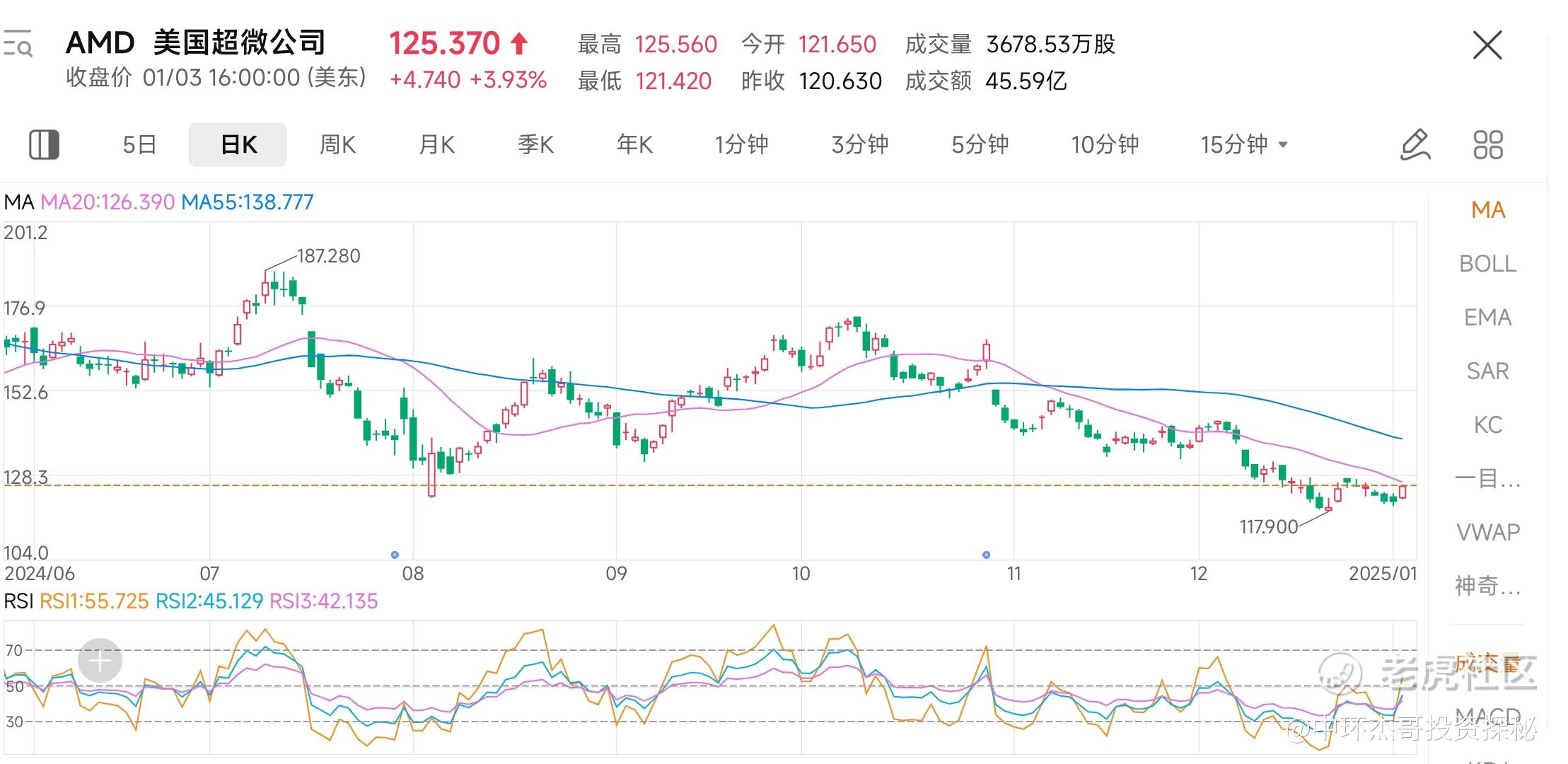Switch overlay to EMA indicator
Image resolution: width=1568 pixels, height=764 pixels.
tap(1488, 318)
